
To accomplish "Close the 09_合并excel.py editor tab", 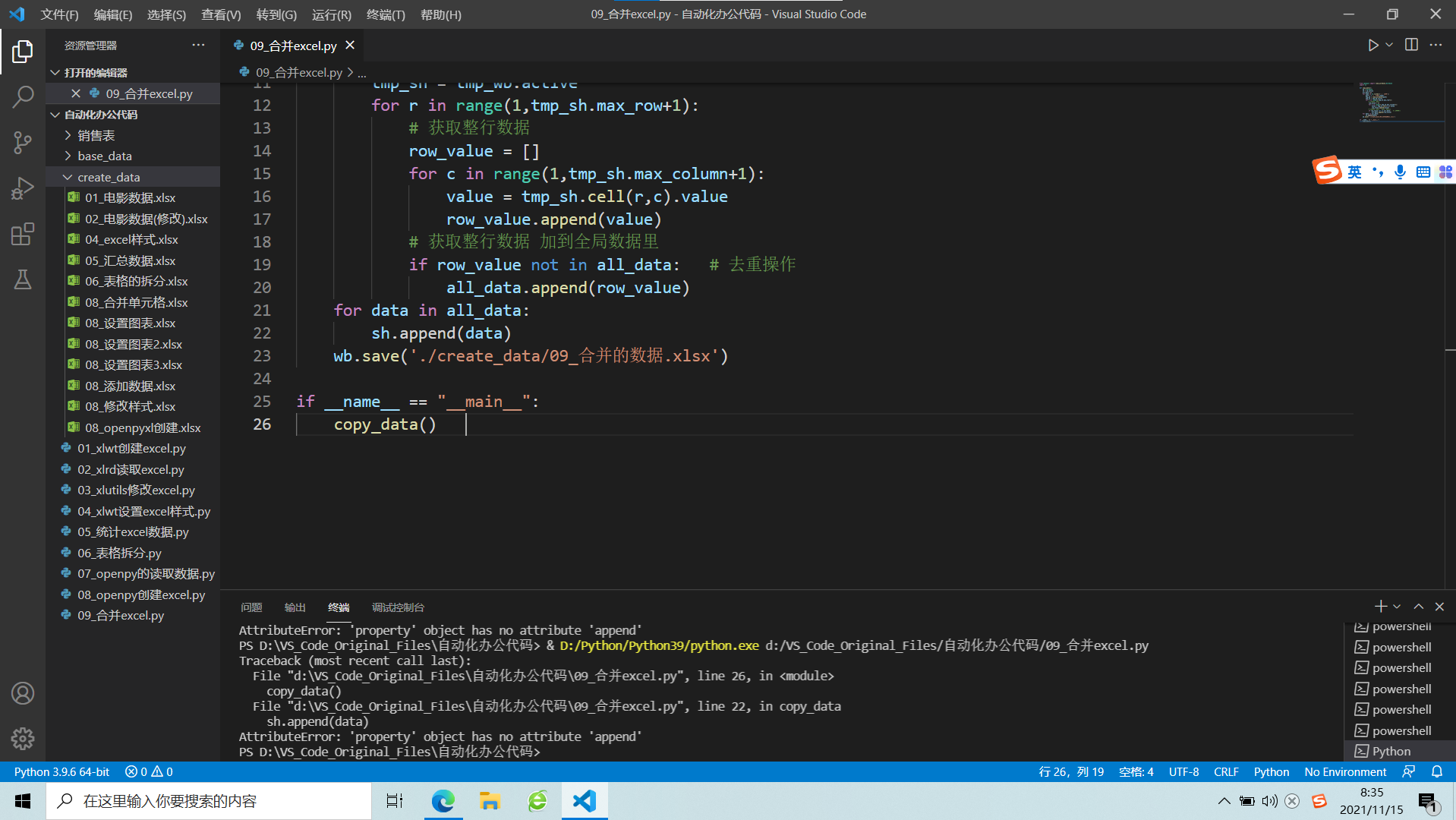I will (350, 46).
